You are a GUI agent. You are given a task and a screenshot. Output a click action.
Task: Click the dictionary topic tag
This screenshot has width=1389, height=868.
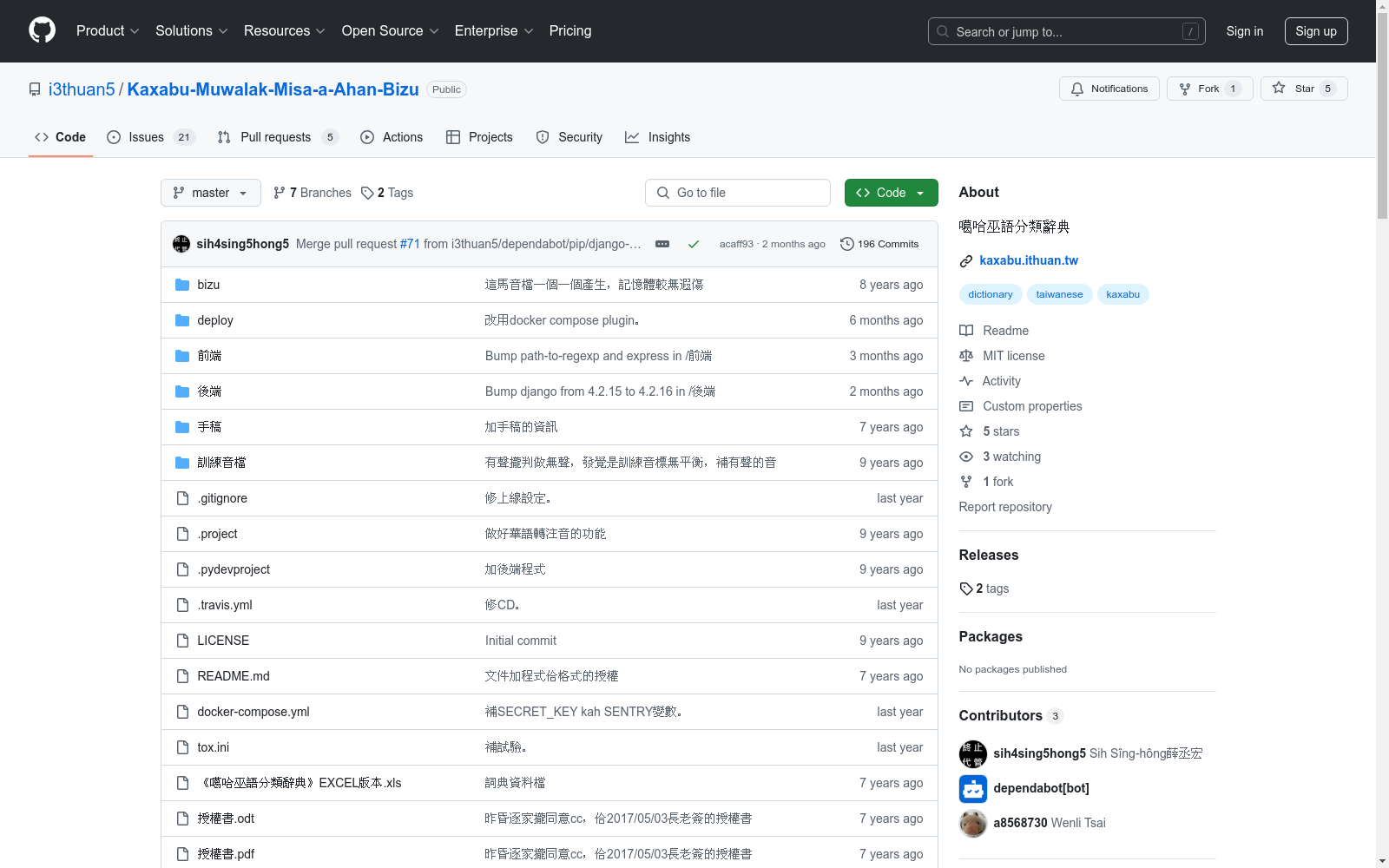(x=991, y=294)
